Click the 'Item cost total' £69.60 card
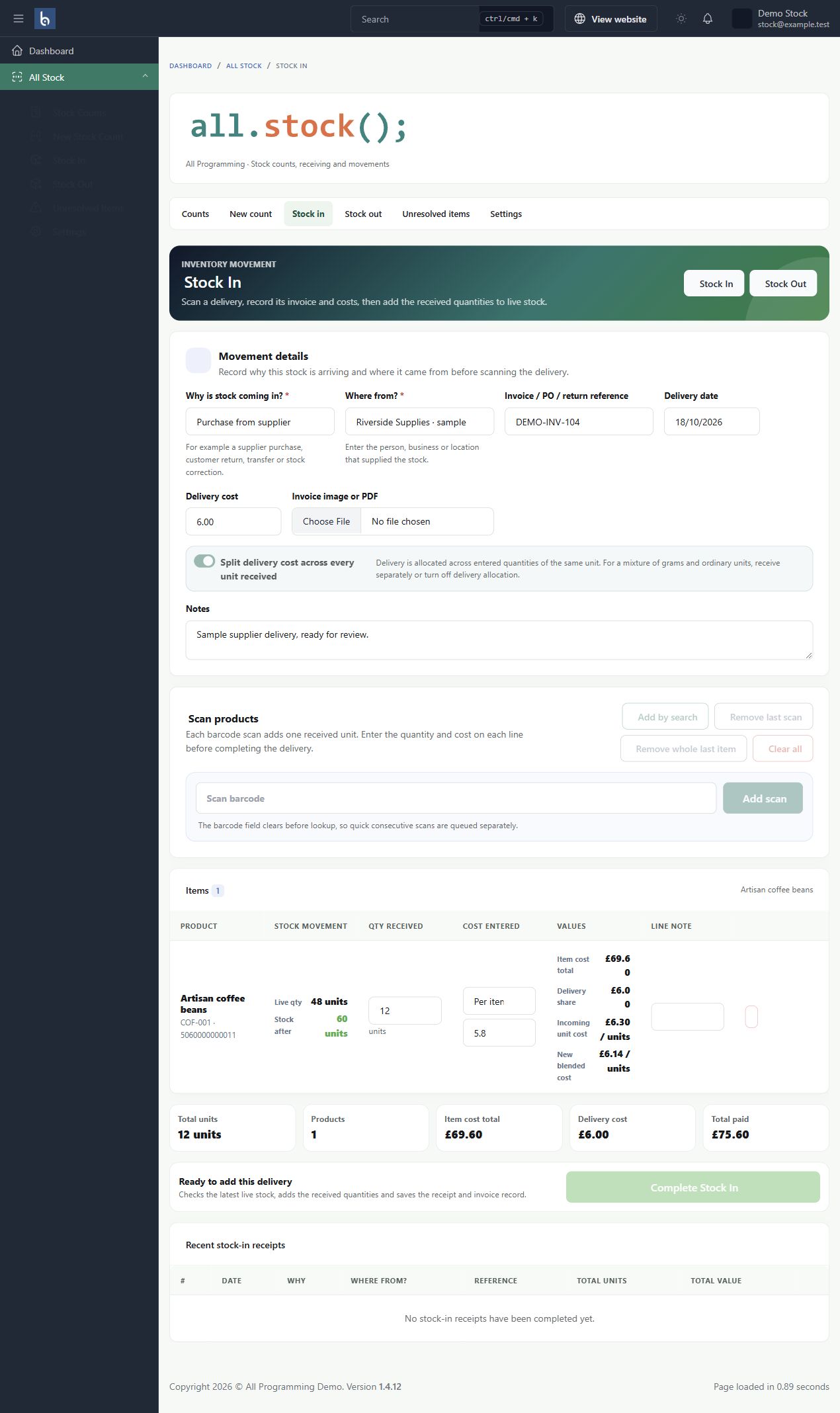The image size is (840, 1413). [x=499, y=1128]
